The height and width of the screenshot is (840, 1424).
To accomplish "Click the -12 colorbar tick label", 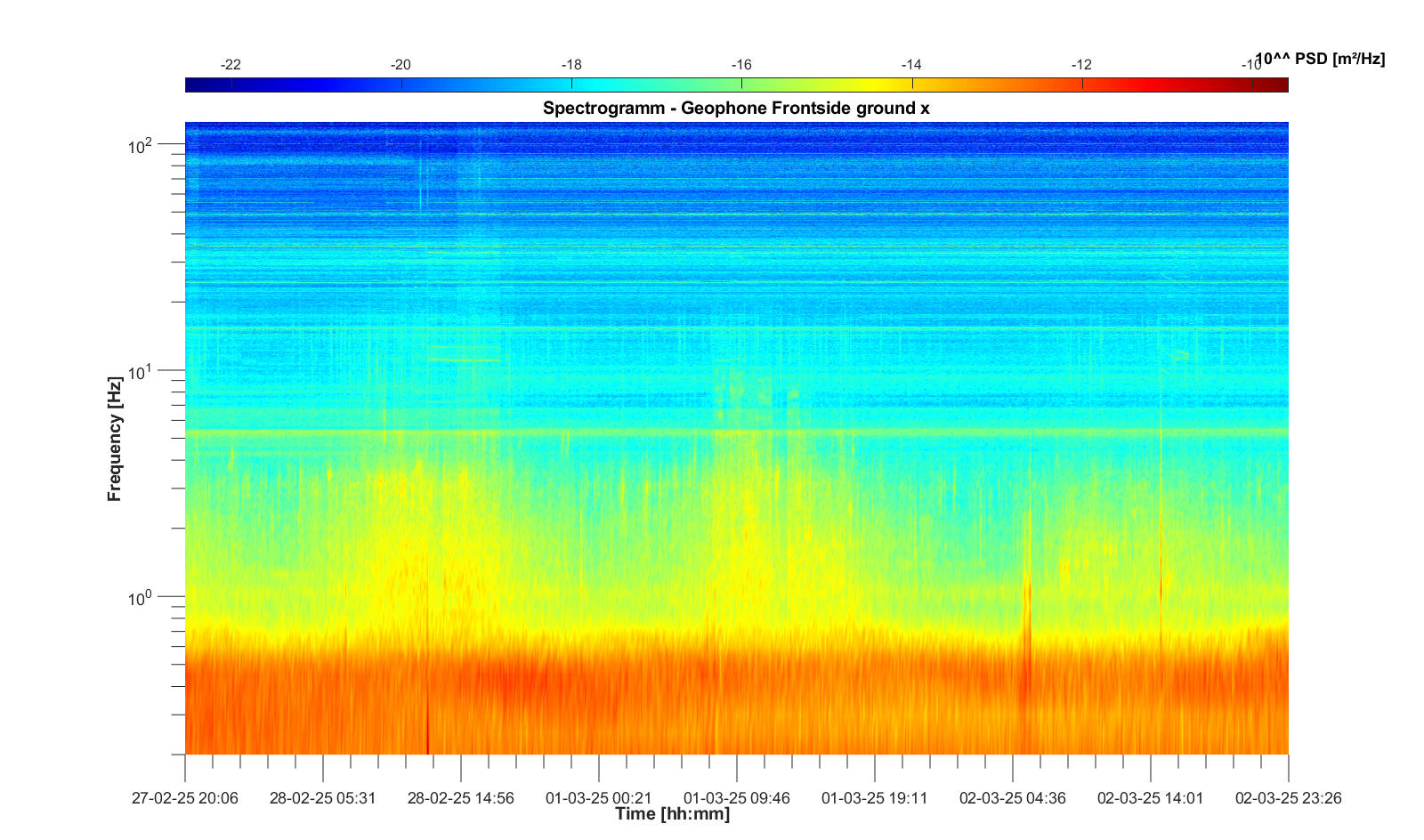I will pyautogui.click(x=1081, y=65).
